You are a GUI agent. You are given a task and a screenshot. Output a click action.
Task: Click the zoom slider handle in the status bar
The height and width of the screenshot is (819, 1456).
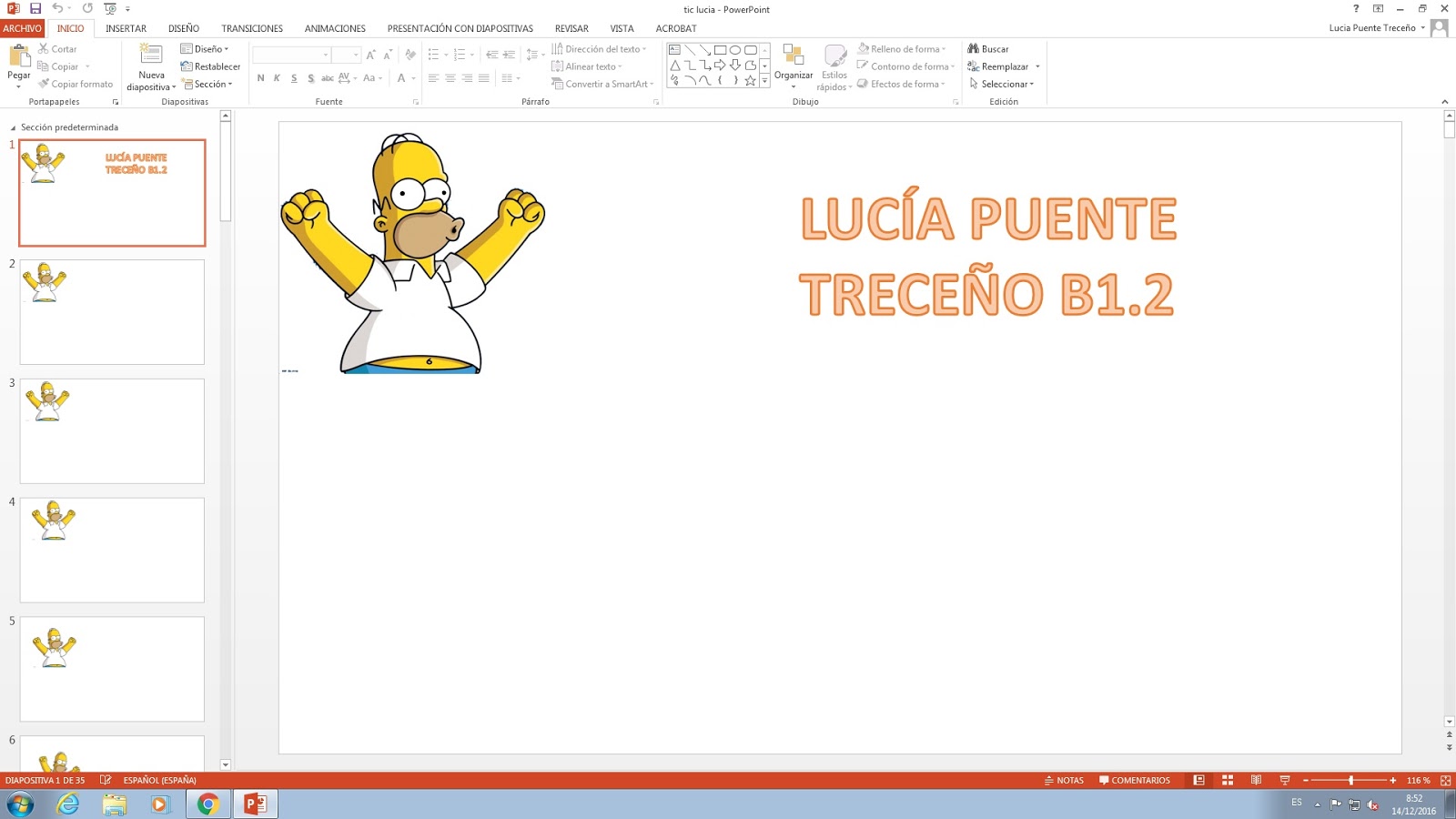tap(1350, 780)
